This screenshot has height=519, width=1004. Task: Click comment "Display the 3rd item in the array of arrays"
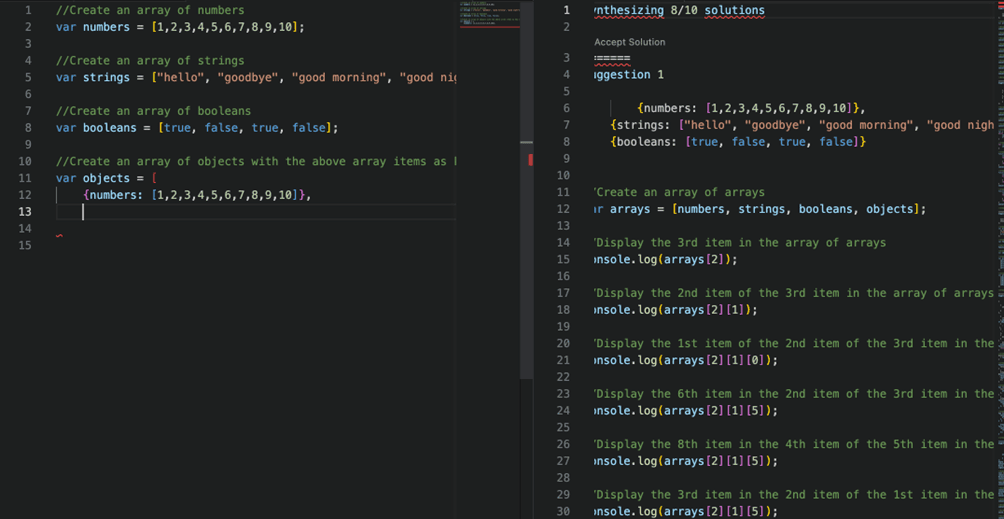(740, 243)
